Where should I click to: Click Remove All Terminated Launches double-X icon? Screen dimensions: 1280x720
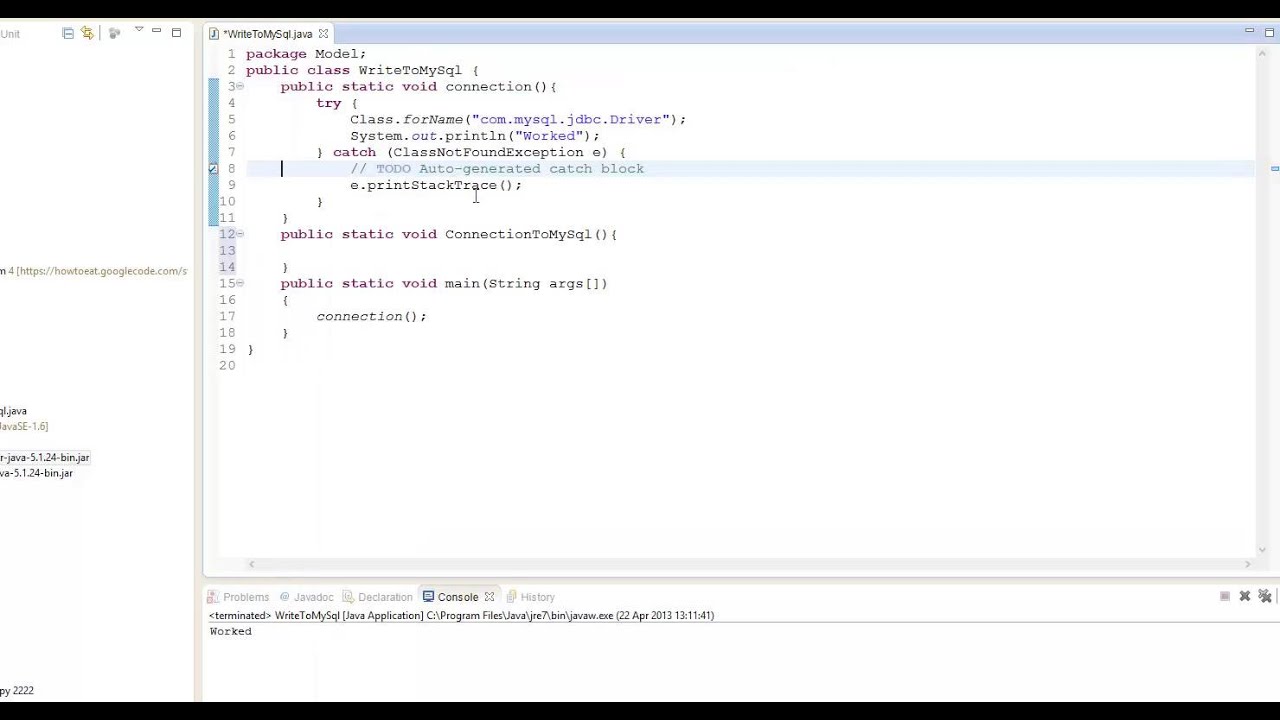[x=1265, y=596]
